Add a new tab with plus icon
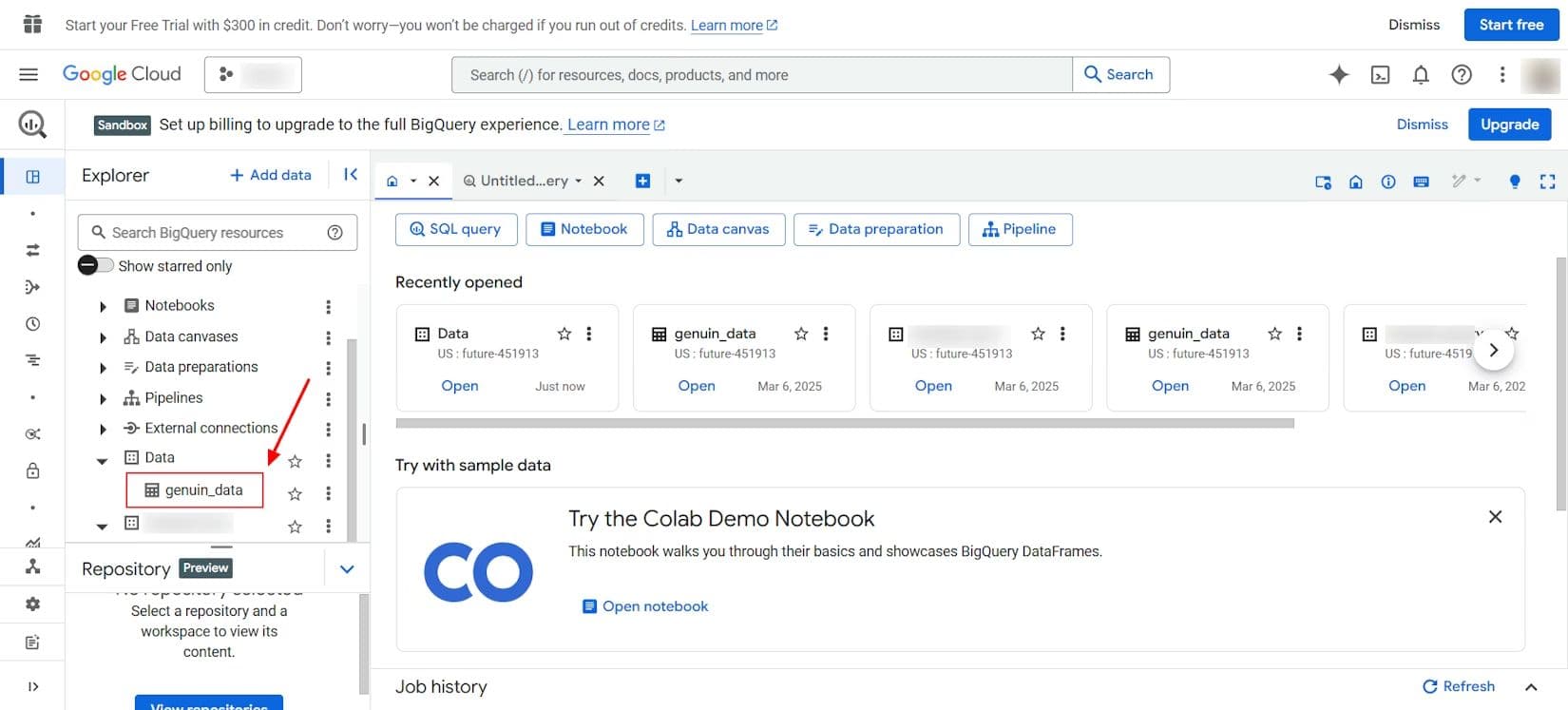 click(642, 181)
